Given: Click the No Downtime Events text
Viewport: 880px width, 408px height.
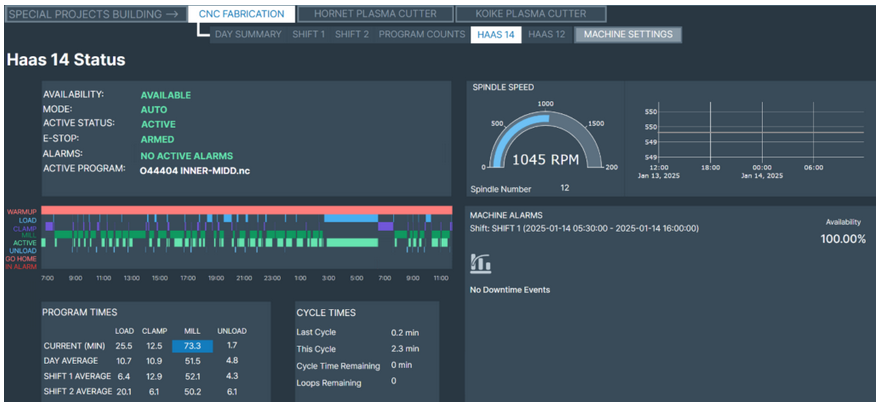Looking at the screenshot, I should coord(510,290).
